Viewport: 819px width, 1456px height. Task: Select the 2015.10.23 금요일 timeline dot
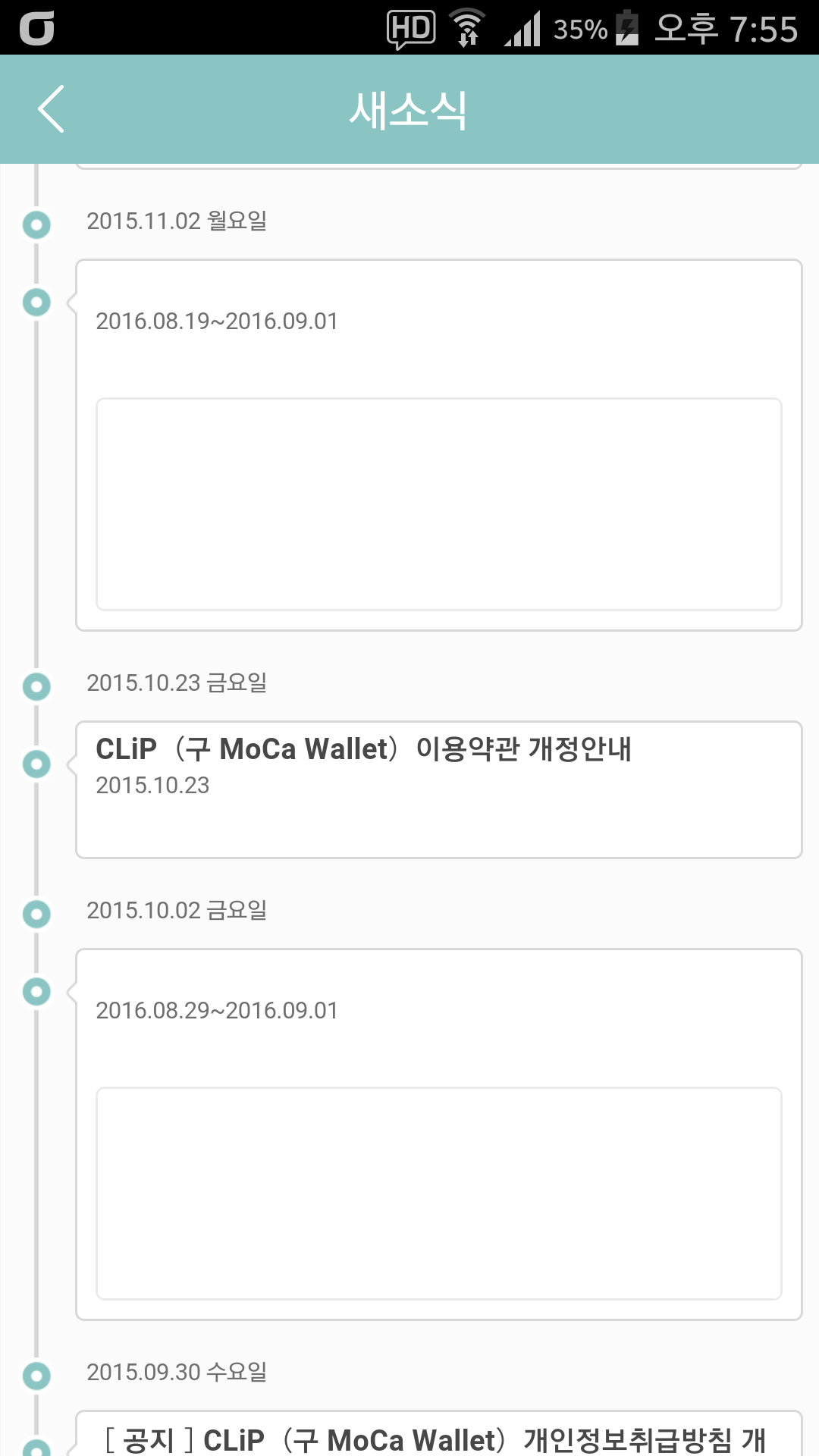tap(36, 686)
